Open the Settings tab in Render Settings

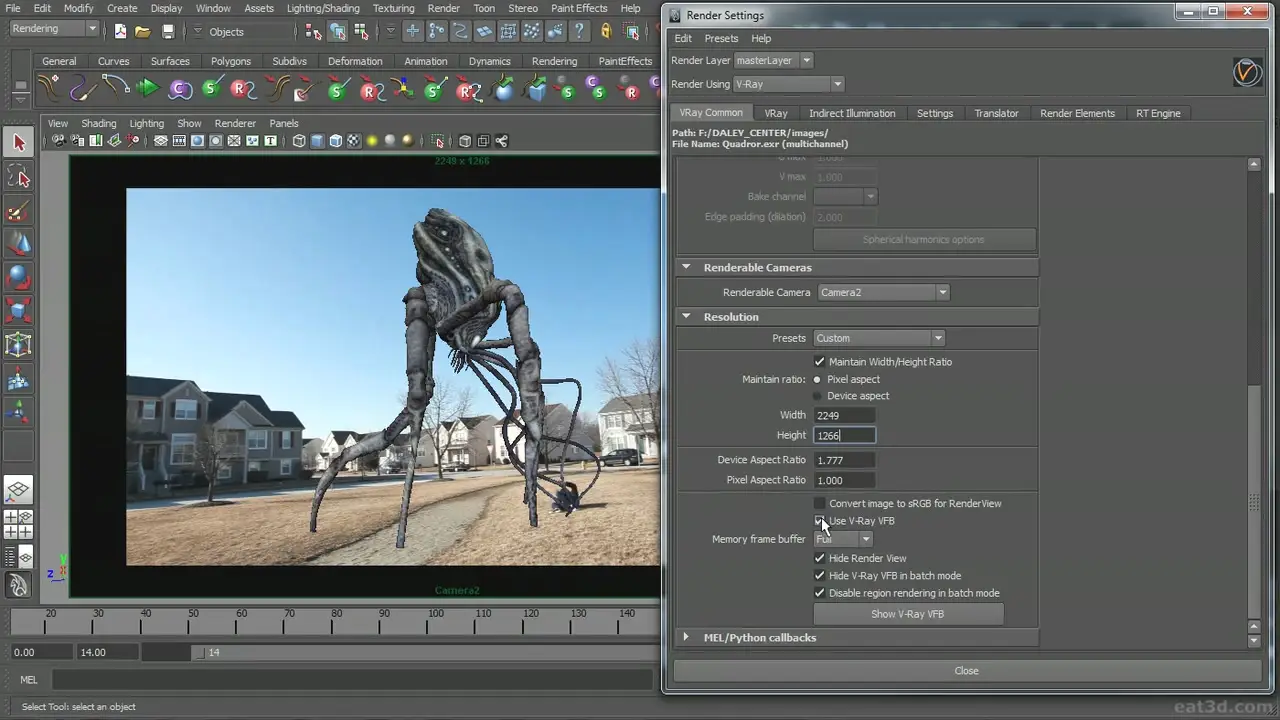935,113
